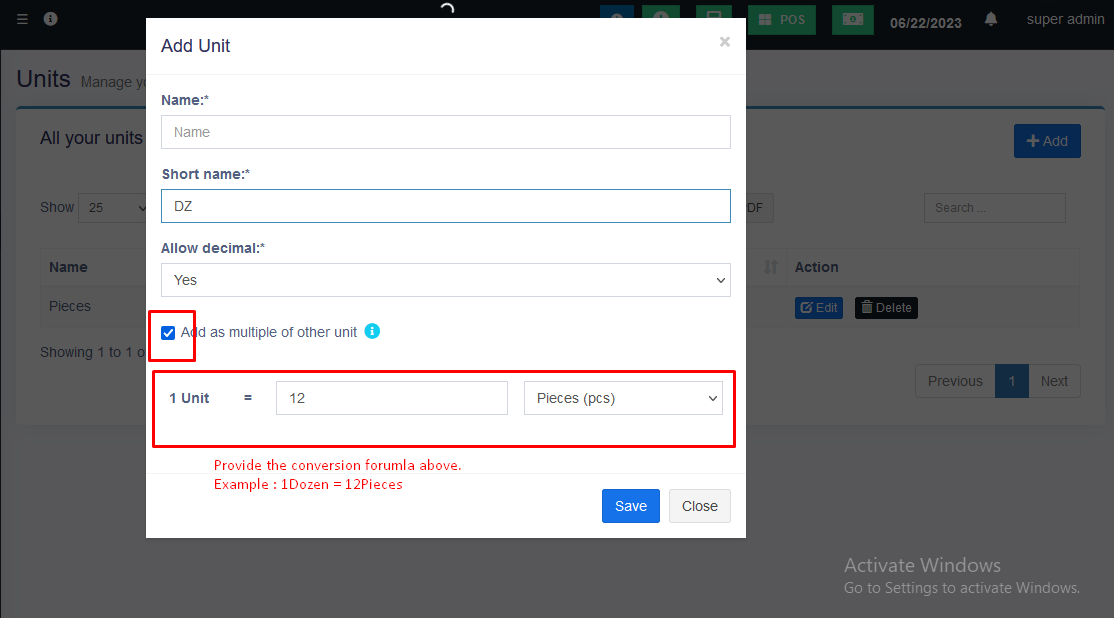Uncheck 'Add as multiple of other unit'
Screen dimensions: 1114x618
[168, 333]
